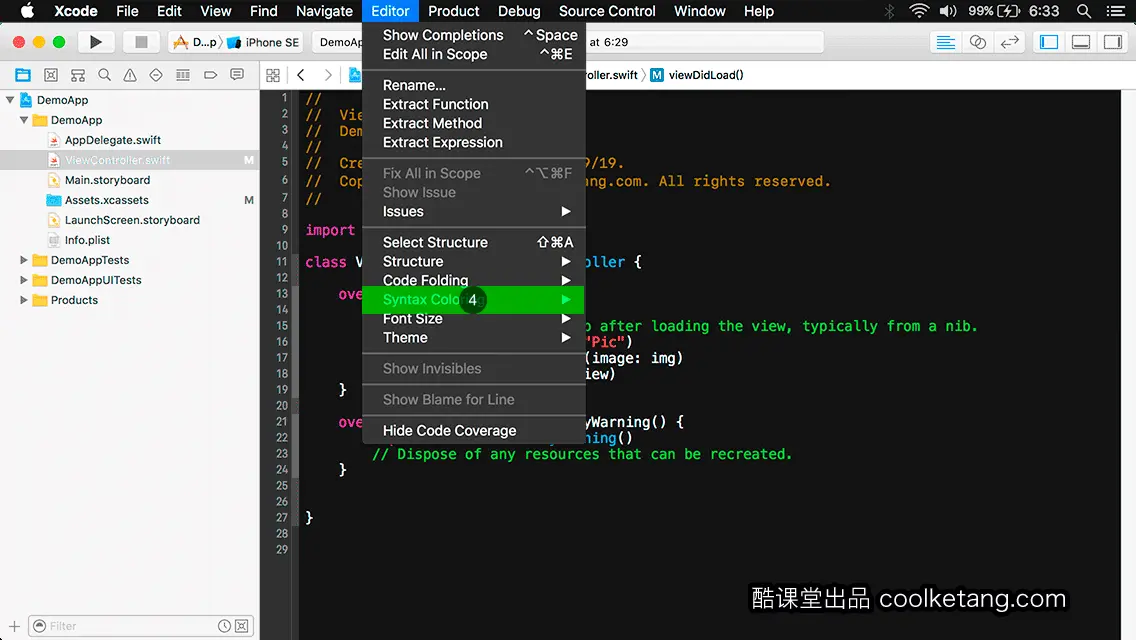Show only recently modified files filter
The image size is (1136, 640).
pos(225,626)
